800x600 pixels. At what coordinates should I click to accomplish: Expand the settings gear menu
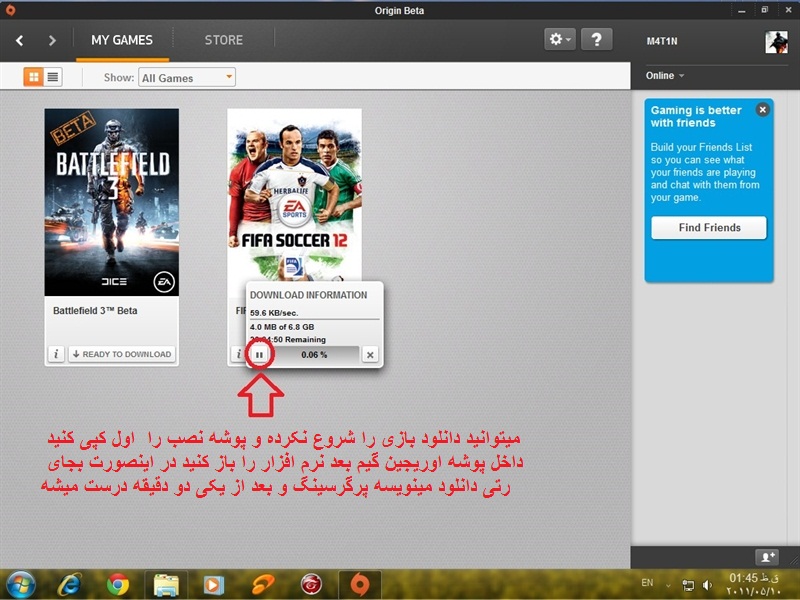[560, 40]
